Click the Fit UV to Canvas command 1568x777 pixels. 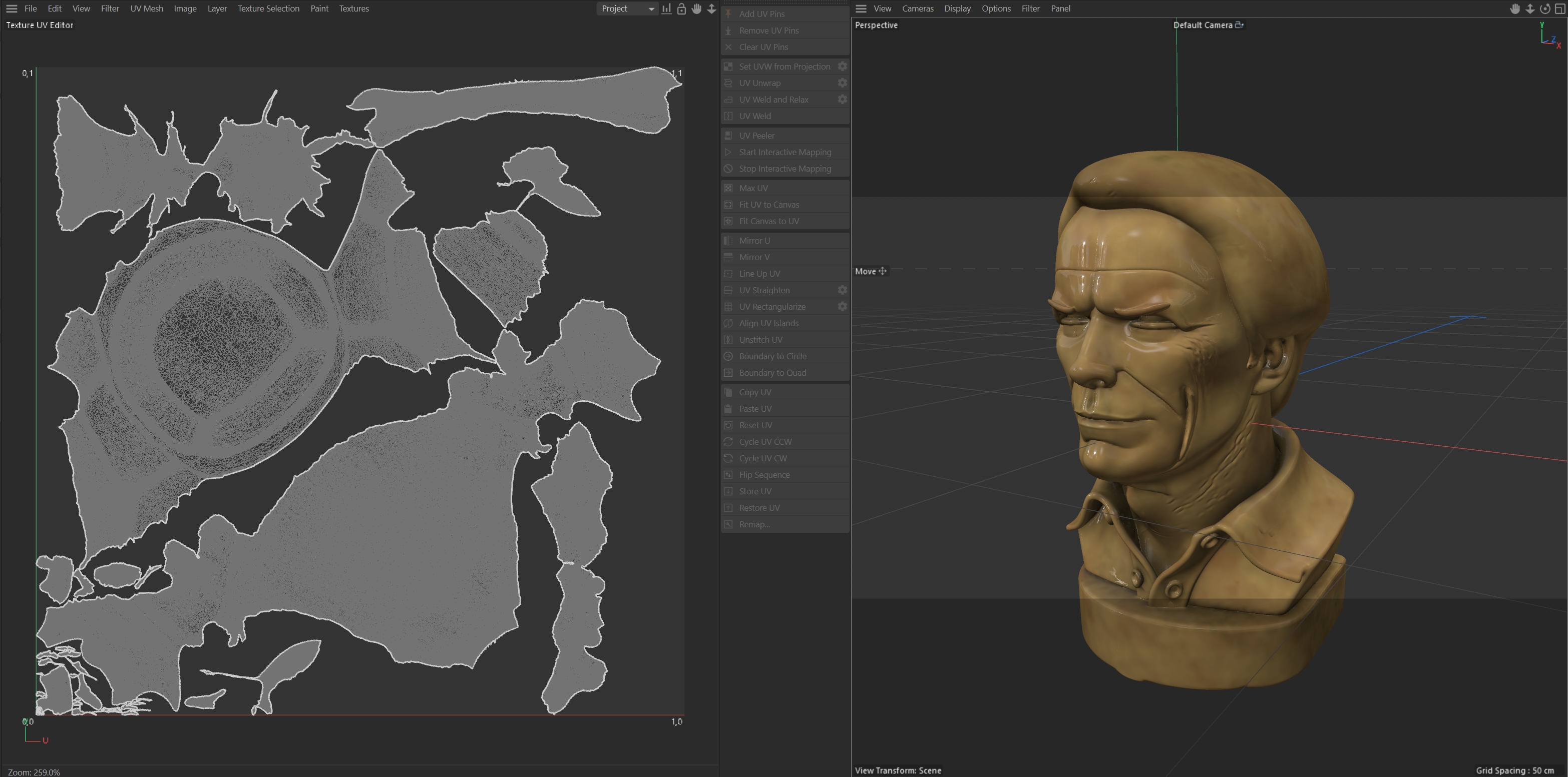click(x=769, y=205)
